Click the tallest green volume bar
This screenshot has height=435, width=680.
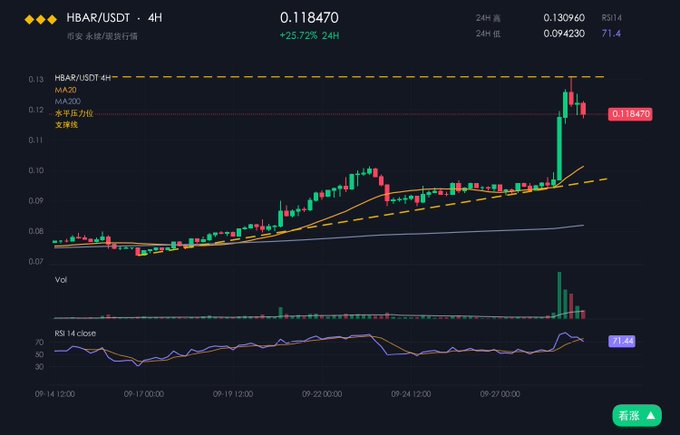point(559,295)
